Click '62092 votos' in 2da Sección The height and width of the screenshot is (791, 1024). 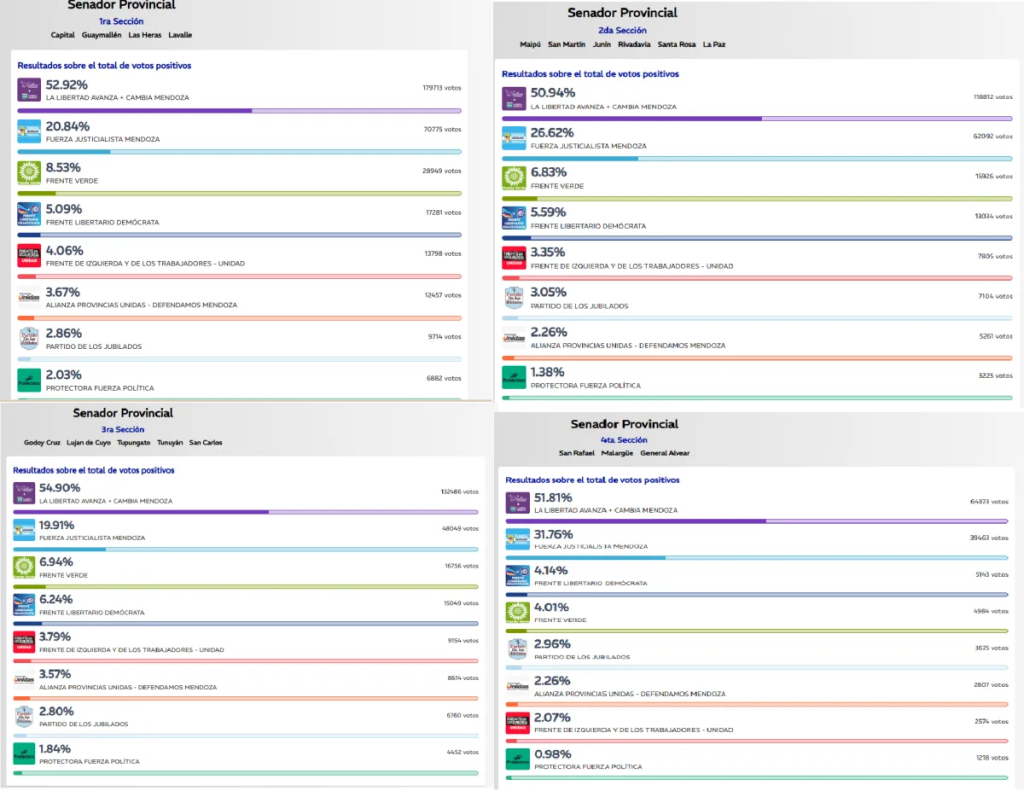click(x=993, y=137)
